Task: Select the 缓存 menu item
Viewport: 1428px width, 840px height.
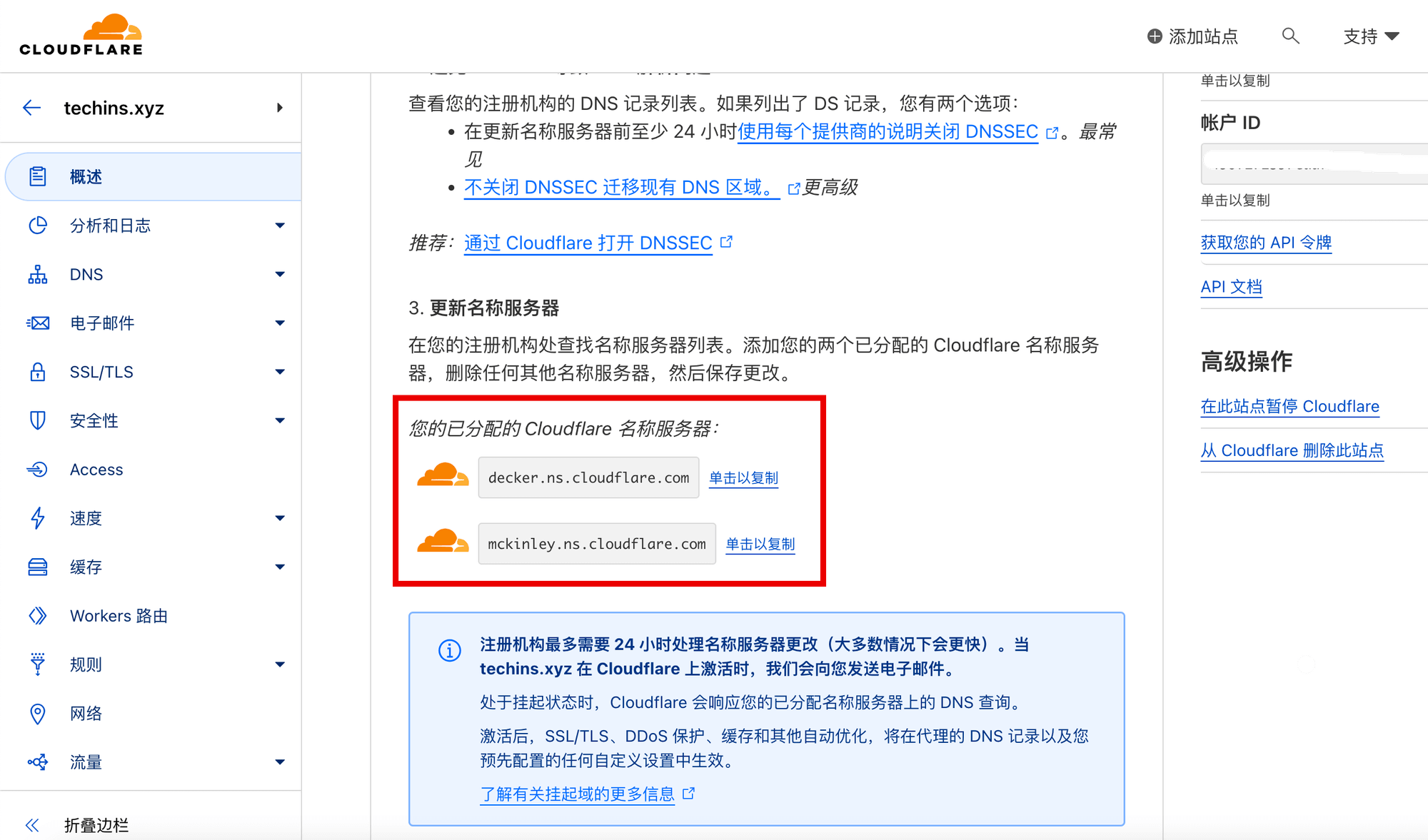Action: (153, 567)
